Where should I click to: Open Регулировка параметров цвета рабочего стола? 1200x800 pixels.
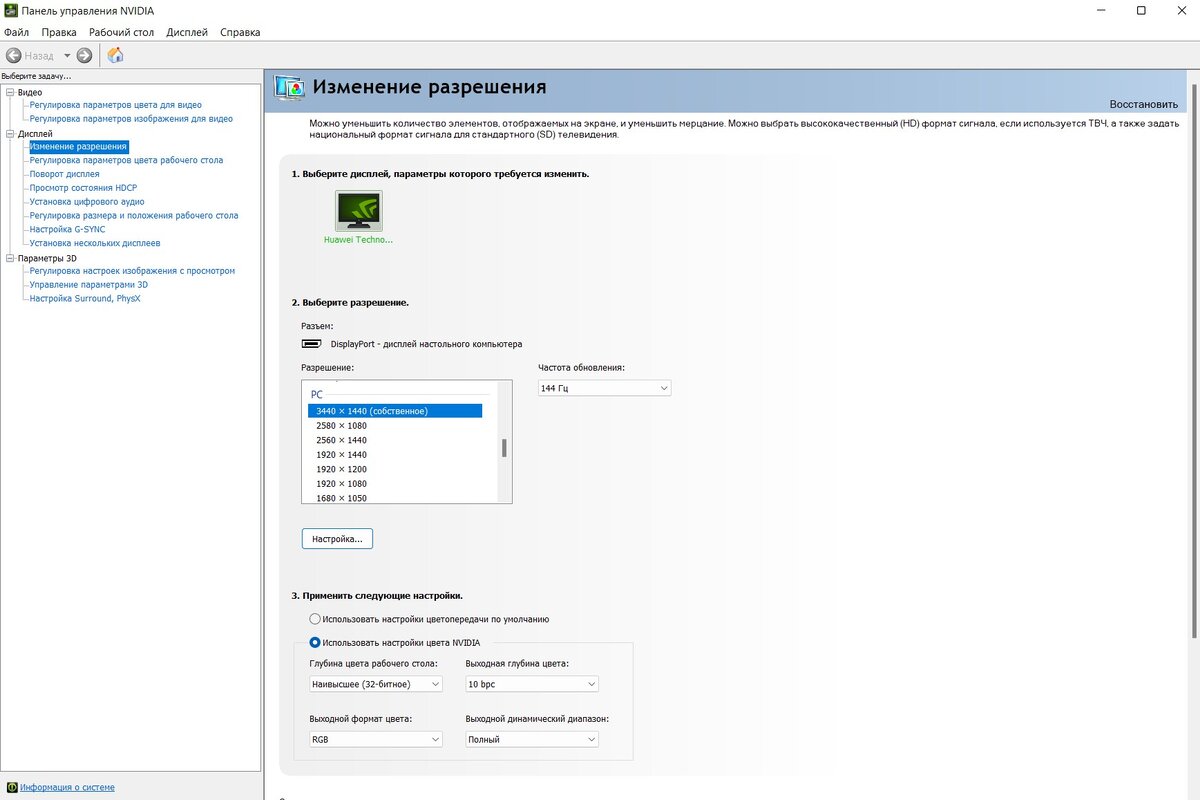click(126, 160)
